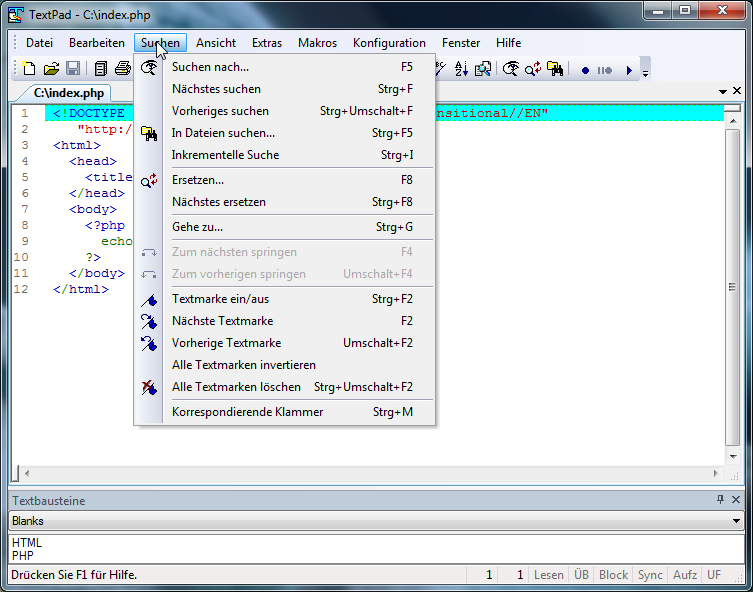This screenshot has height=592, width=753.
Task: Click the TextPad title bar app icon
Action: tap(16, 14)
